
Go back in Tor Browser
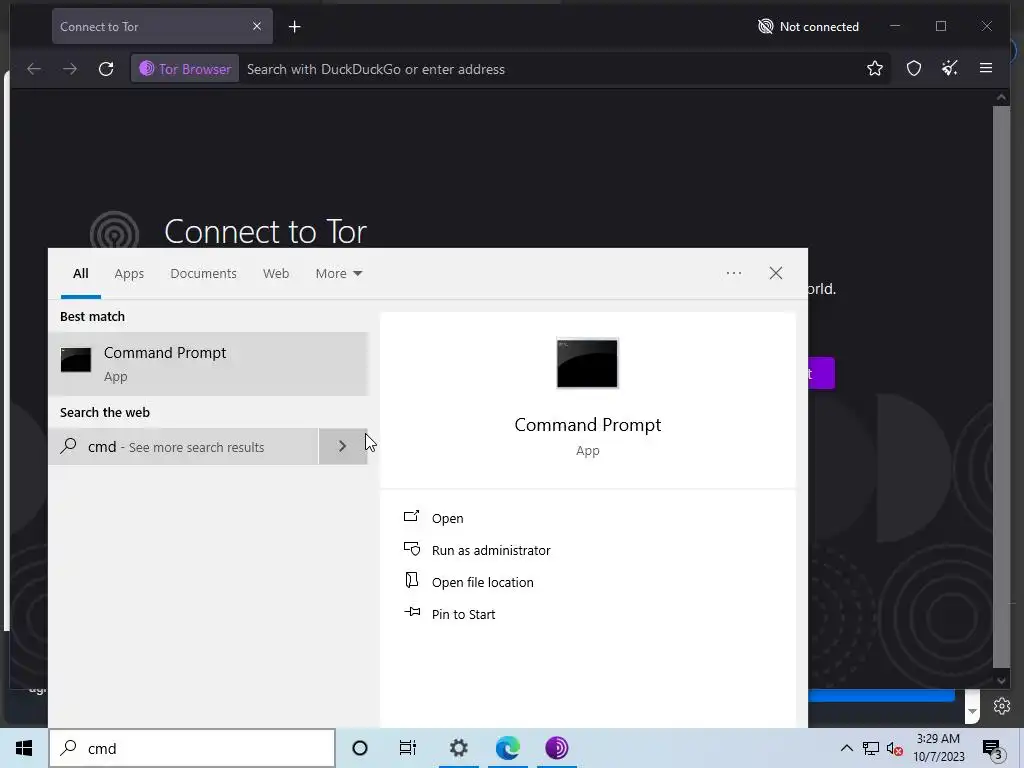click(34, 69)
